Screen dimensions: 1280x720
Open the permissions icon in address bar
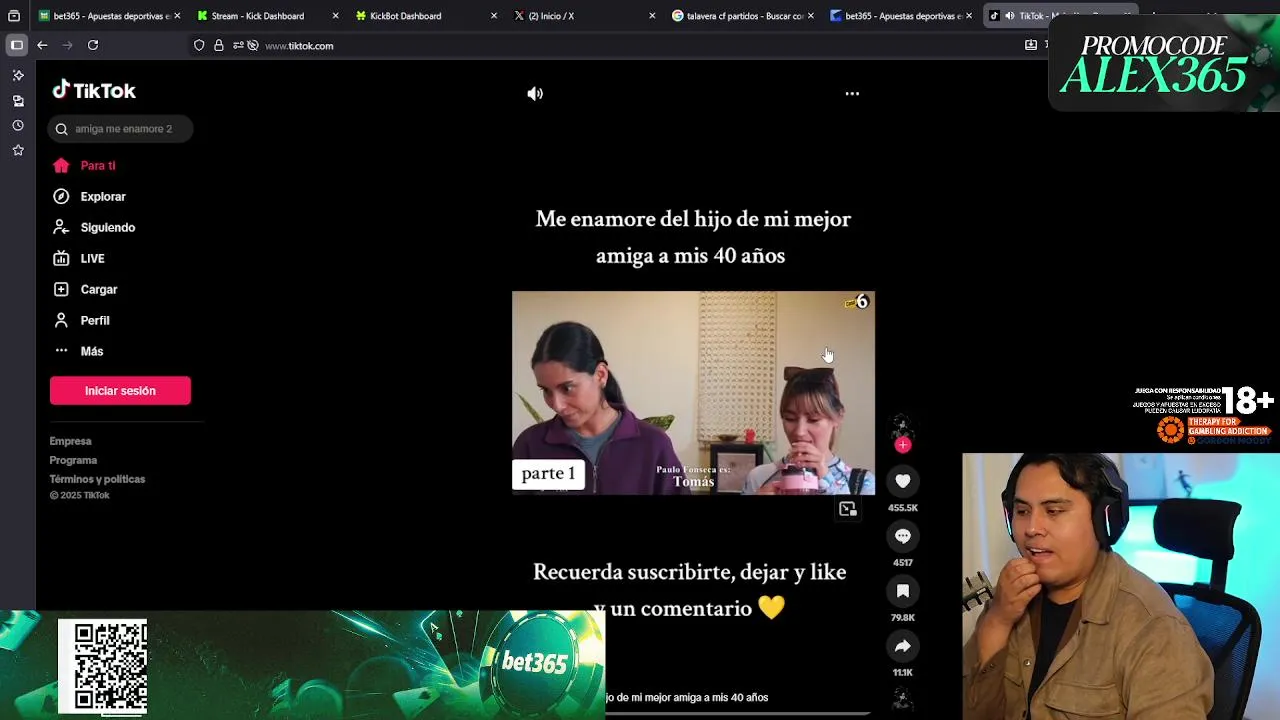[x=238, y=45]
